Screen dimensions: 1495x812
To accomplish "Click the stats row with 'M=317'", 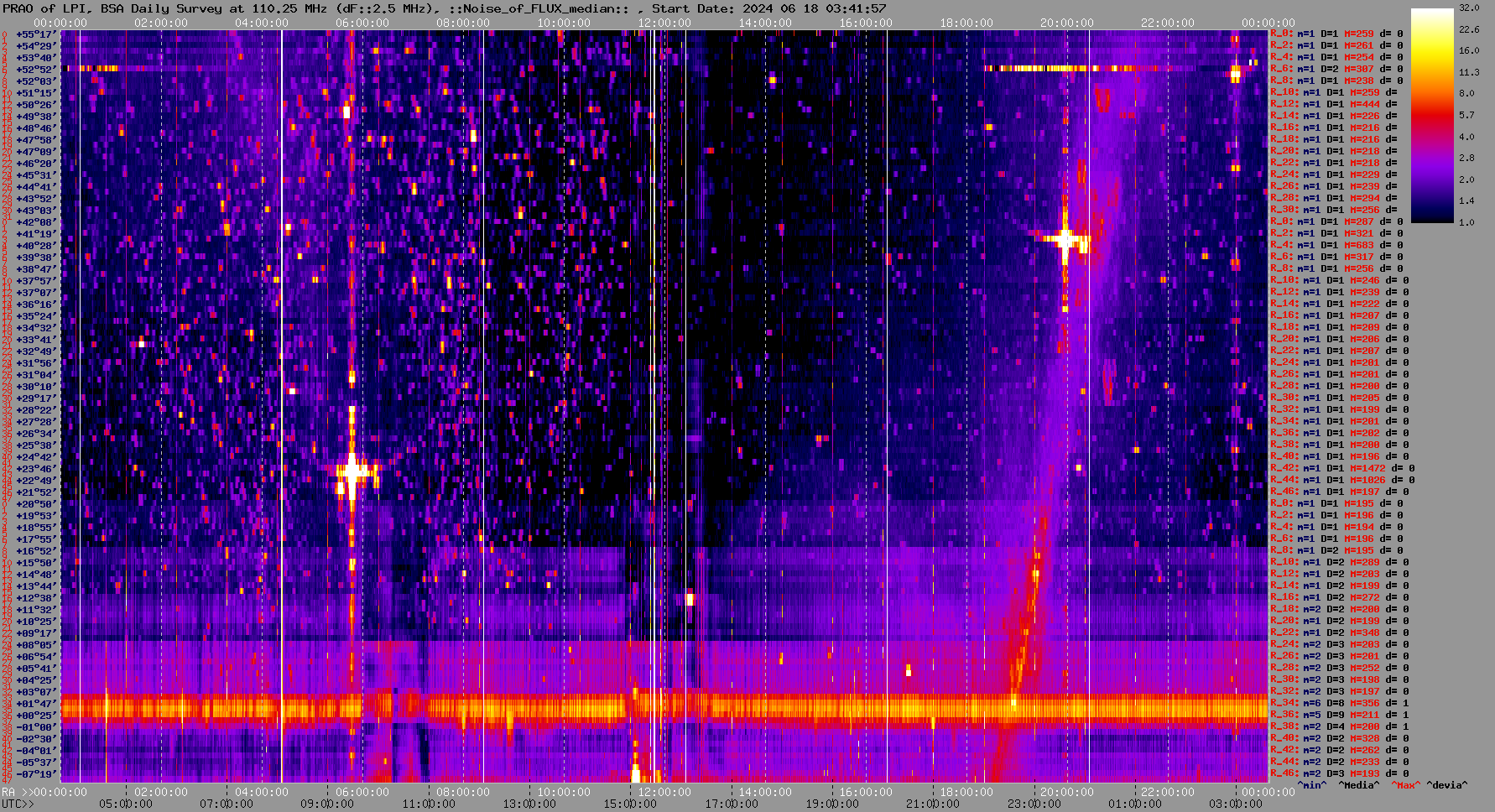I will click(x=1336, y=257).
